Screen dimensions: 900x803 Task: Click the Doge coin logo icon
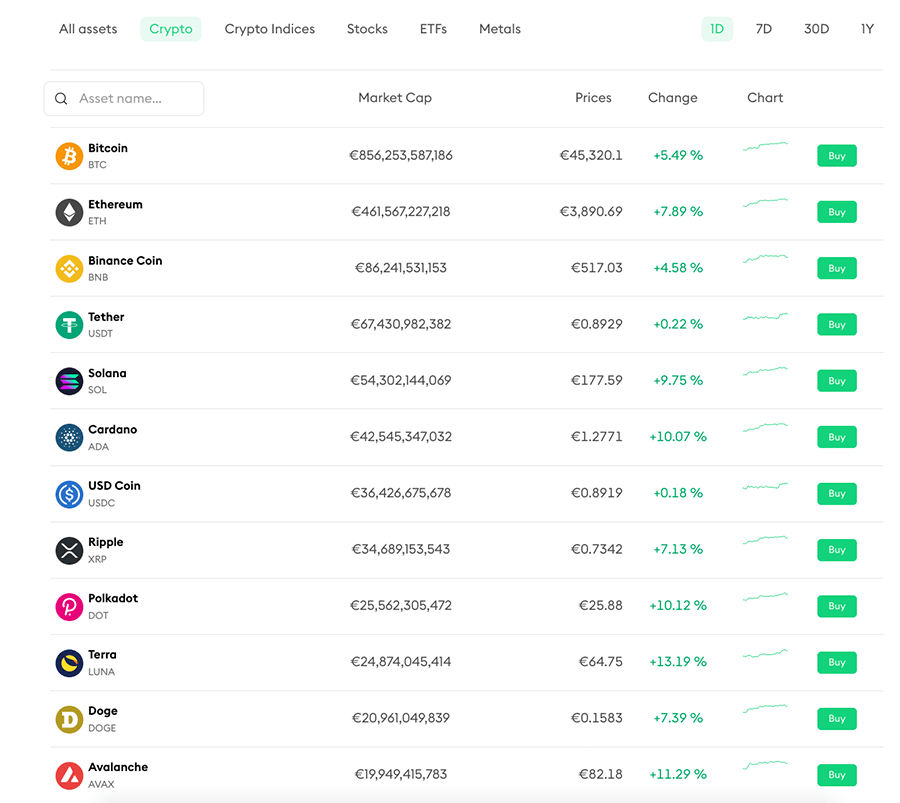(x=69, y=719)
